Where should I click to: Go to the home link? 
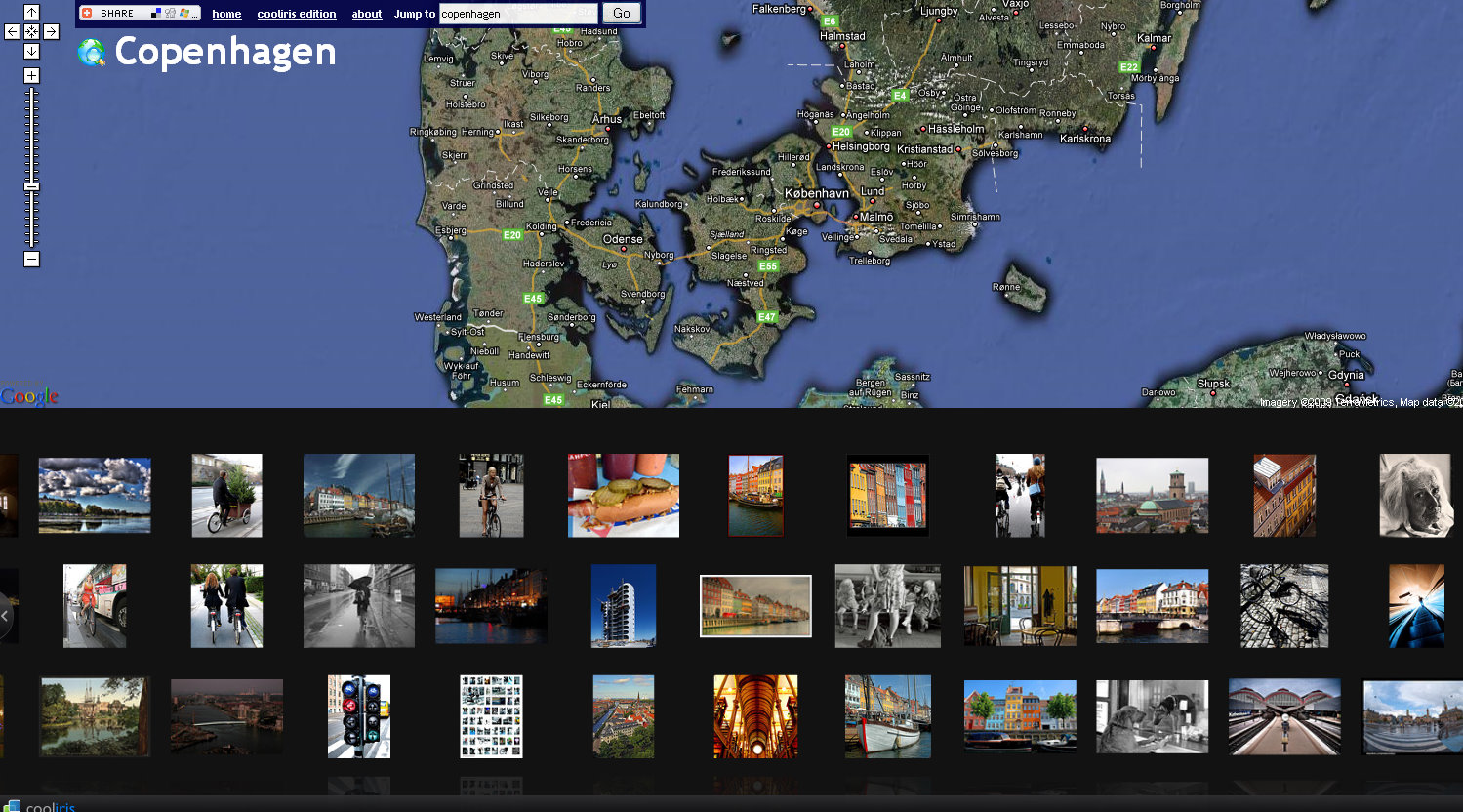(226, 14)
